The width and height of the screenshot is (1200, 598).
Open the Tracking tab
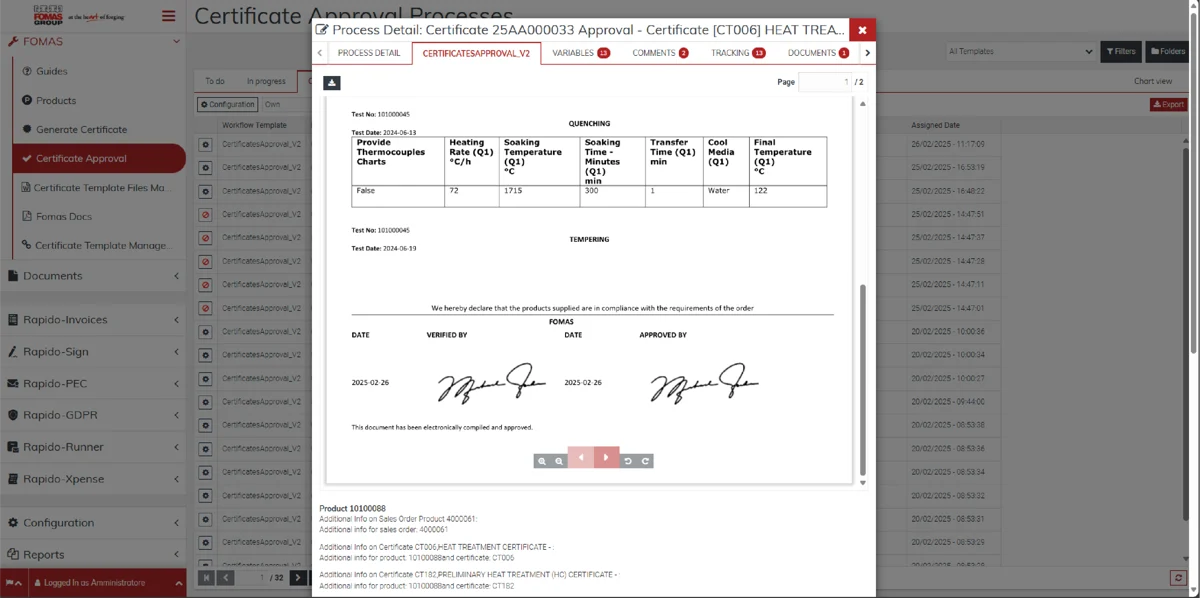pos(738,53)
